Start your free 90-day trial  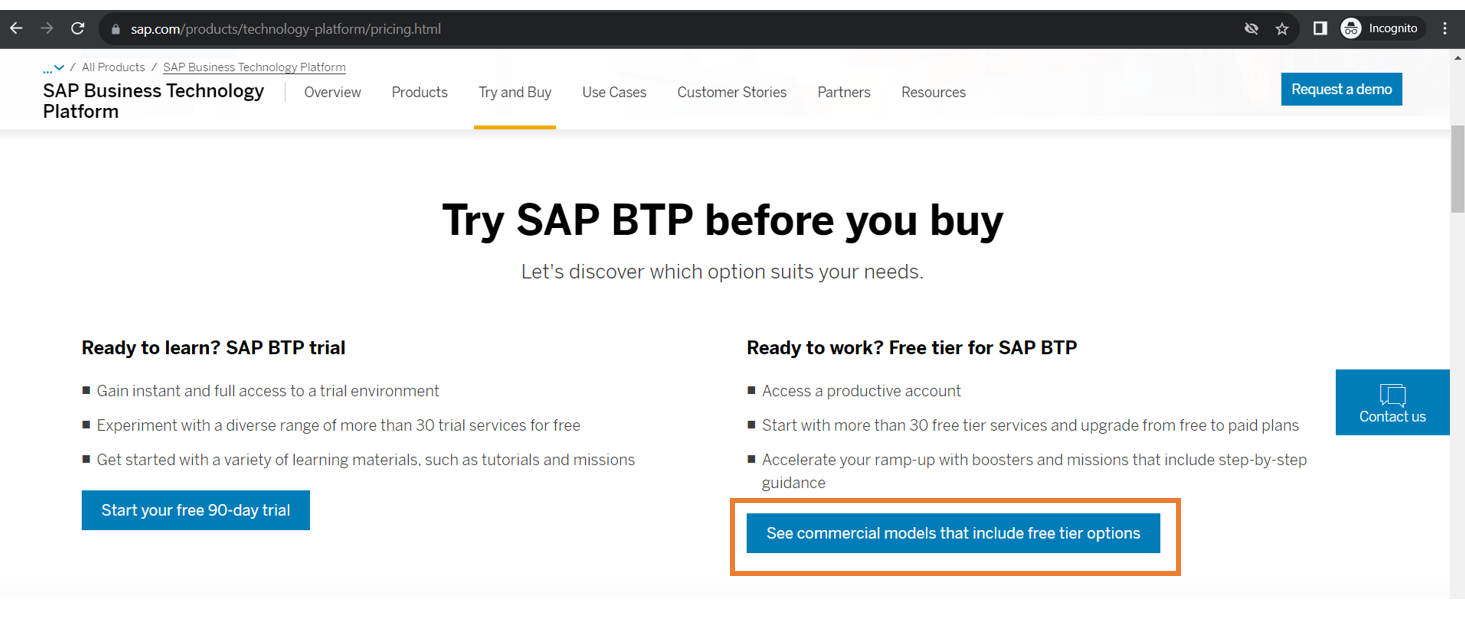[x=195, y=510]
